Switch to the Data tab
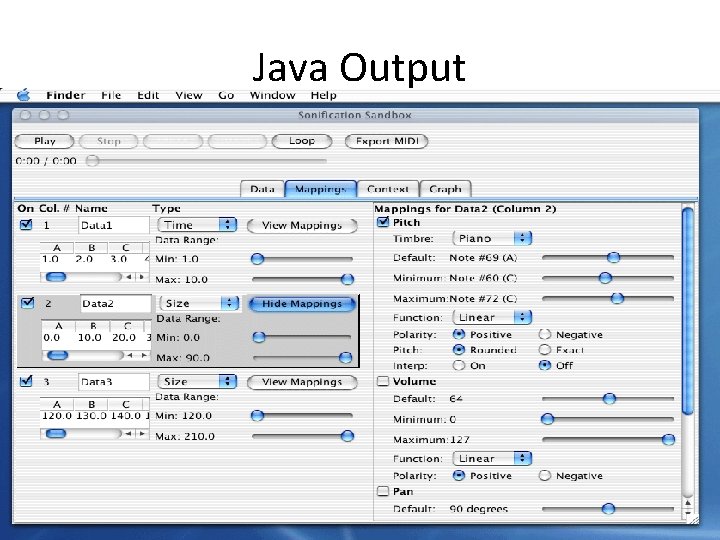720x540 pixels. (x=262, y=189)
